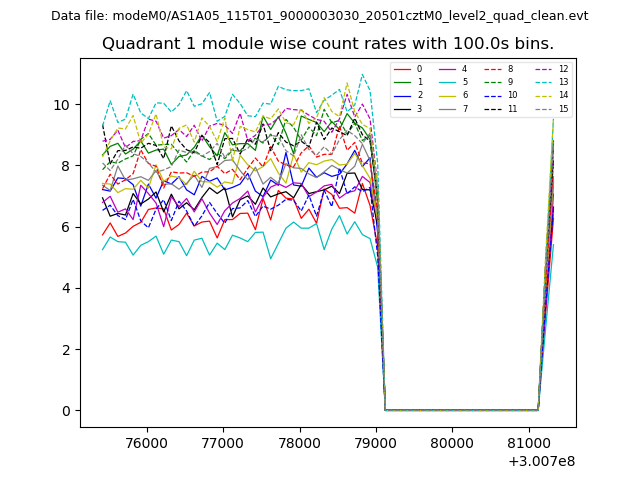The width and height of the screenshot is (640, 480).
Task: Click the y-axis tick label 0
Action: (66, 411)
